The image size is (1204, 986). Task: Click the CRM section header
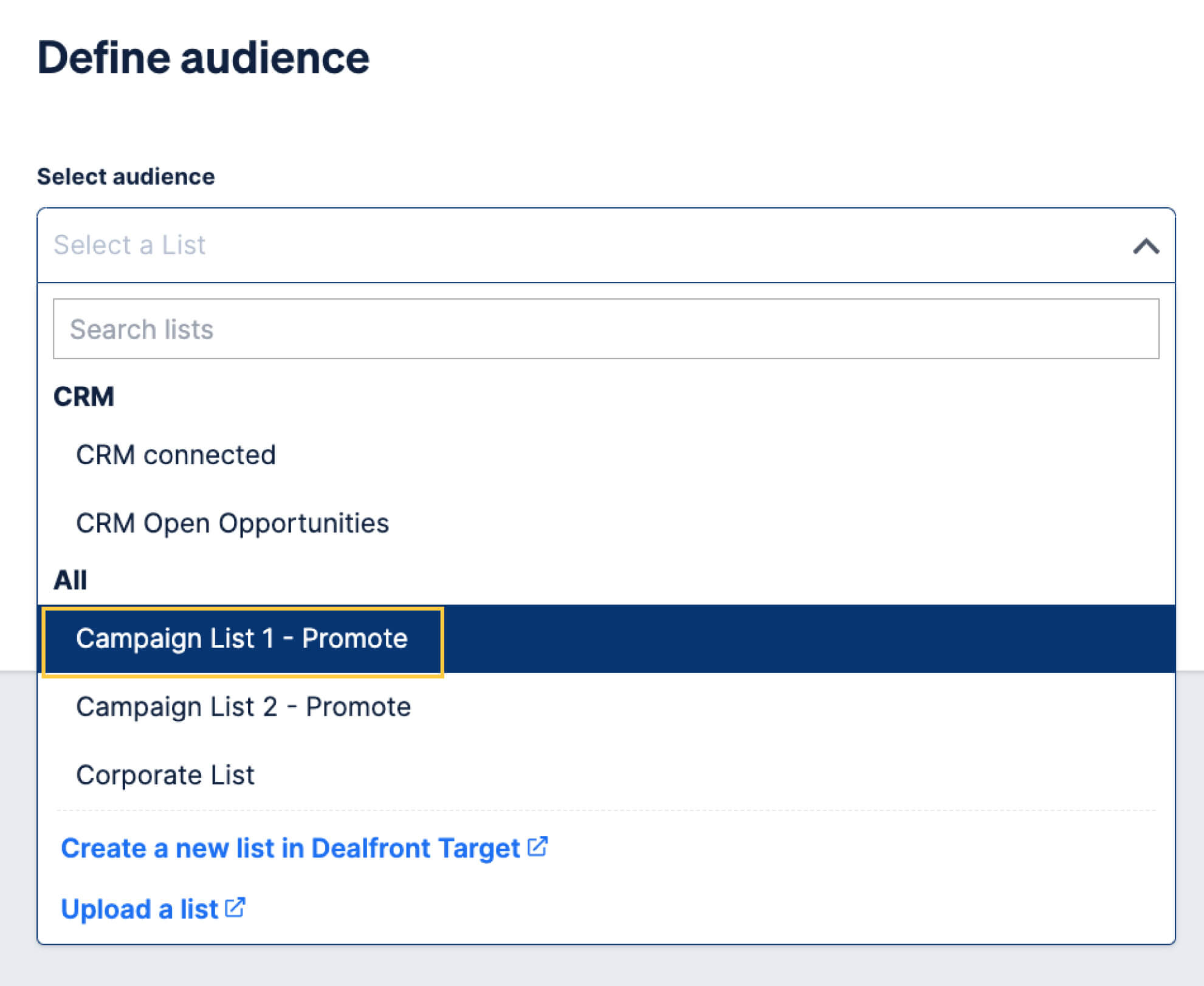(x=83, y=396)
